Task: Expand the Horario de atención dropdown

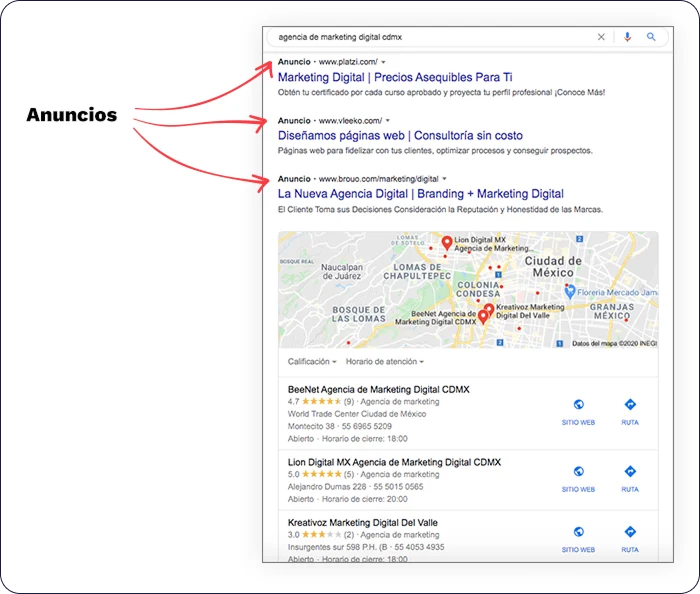Action: 385,361
